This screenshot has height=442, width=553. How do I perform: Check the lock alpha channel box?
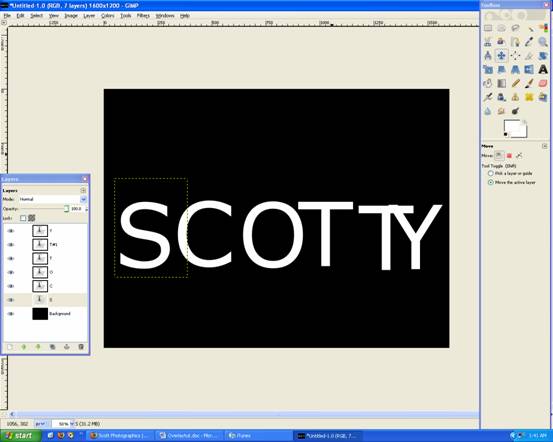click(23, 218)
